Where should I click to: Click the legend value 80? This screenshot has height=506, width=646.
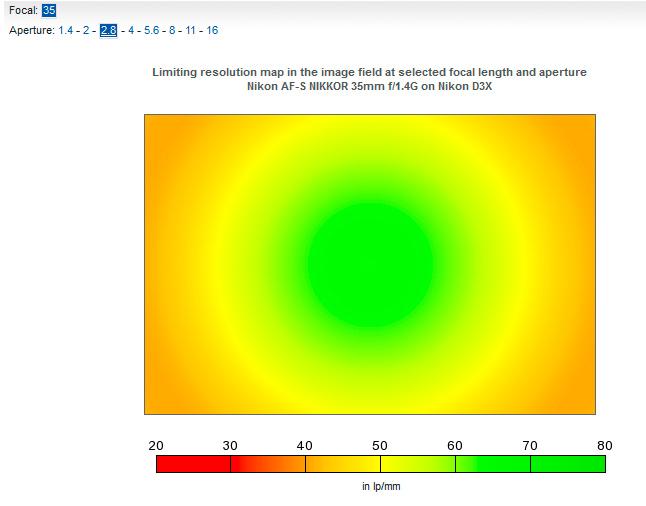(x=604, y=446)
